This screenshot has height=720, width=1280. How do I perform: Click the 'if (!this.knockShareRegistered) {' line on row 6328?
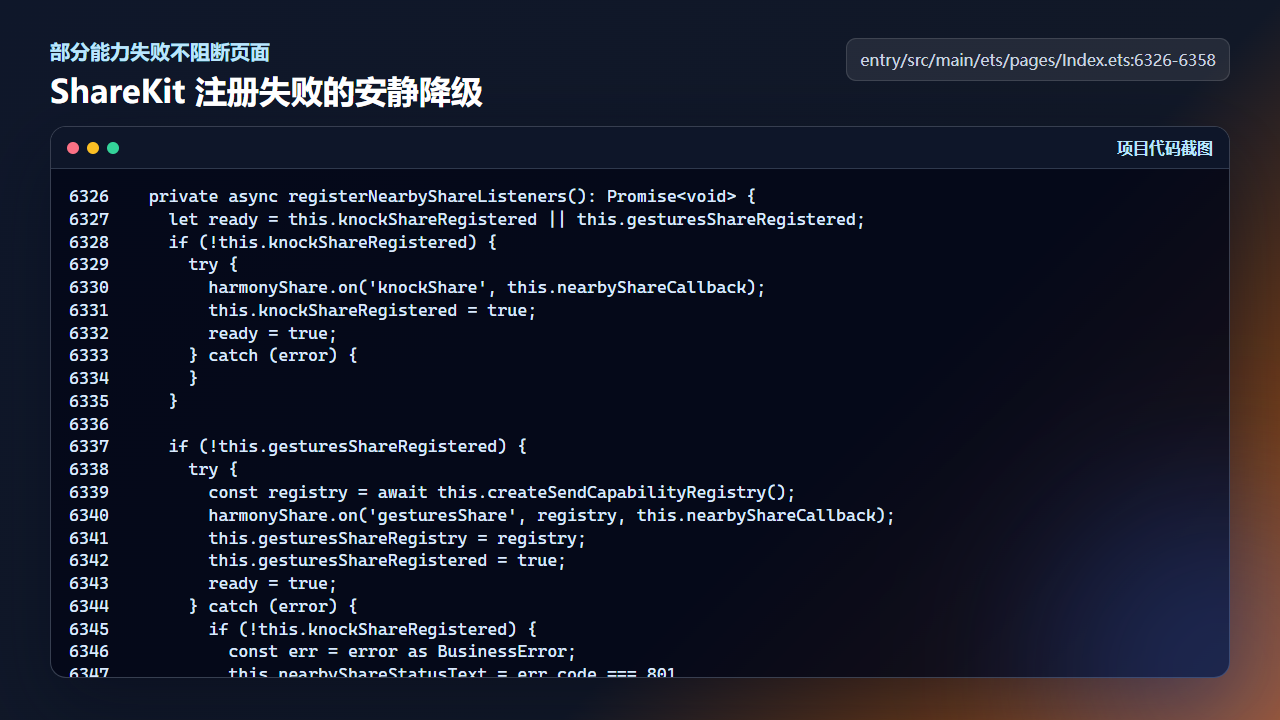(332, 242)
